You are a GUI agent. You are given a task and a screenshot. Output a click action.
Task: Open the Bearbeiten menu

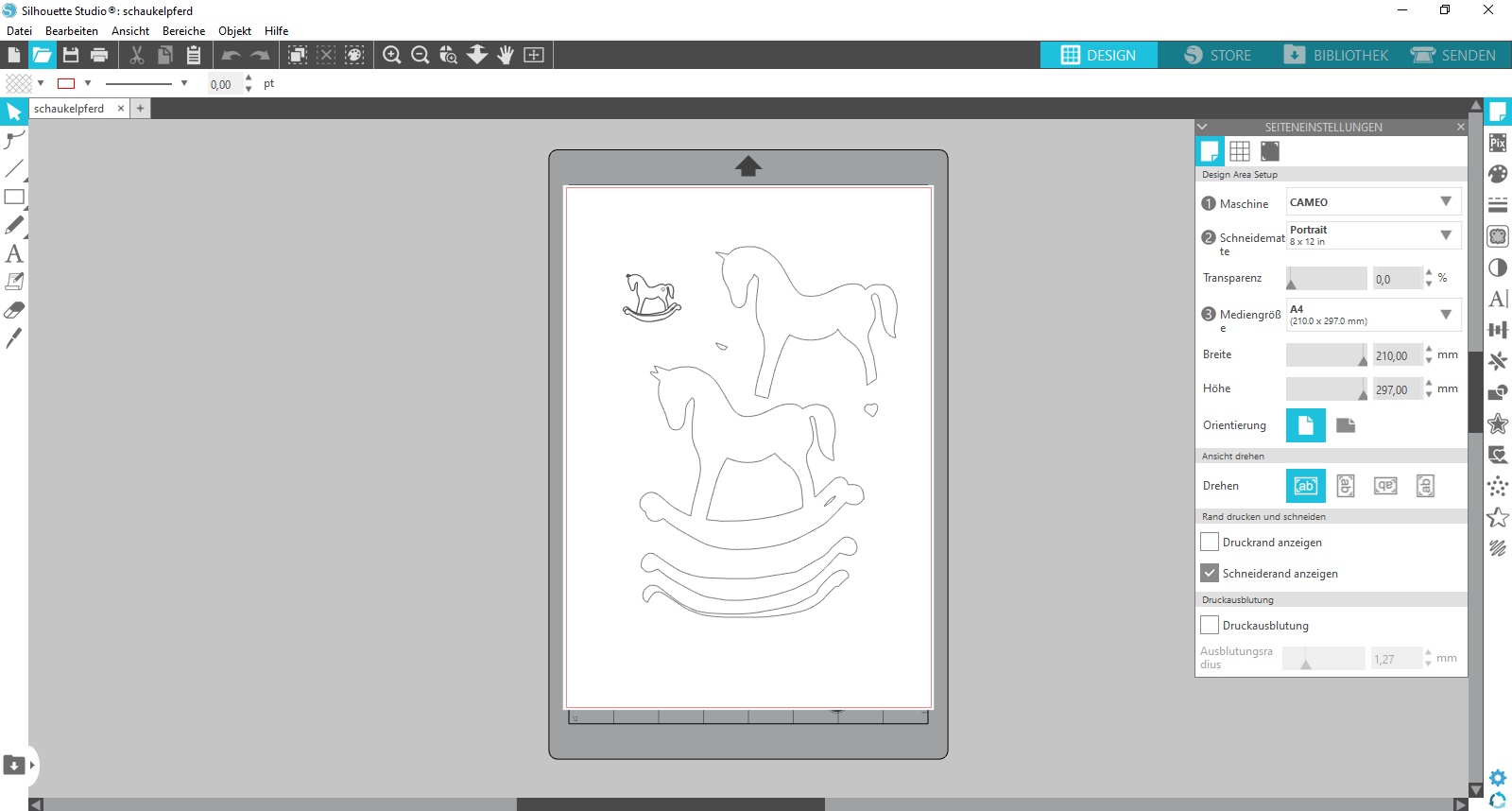click(72, 30)
